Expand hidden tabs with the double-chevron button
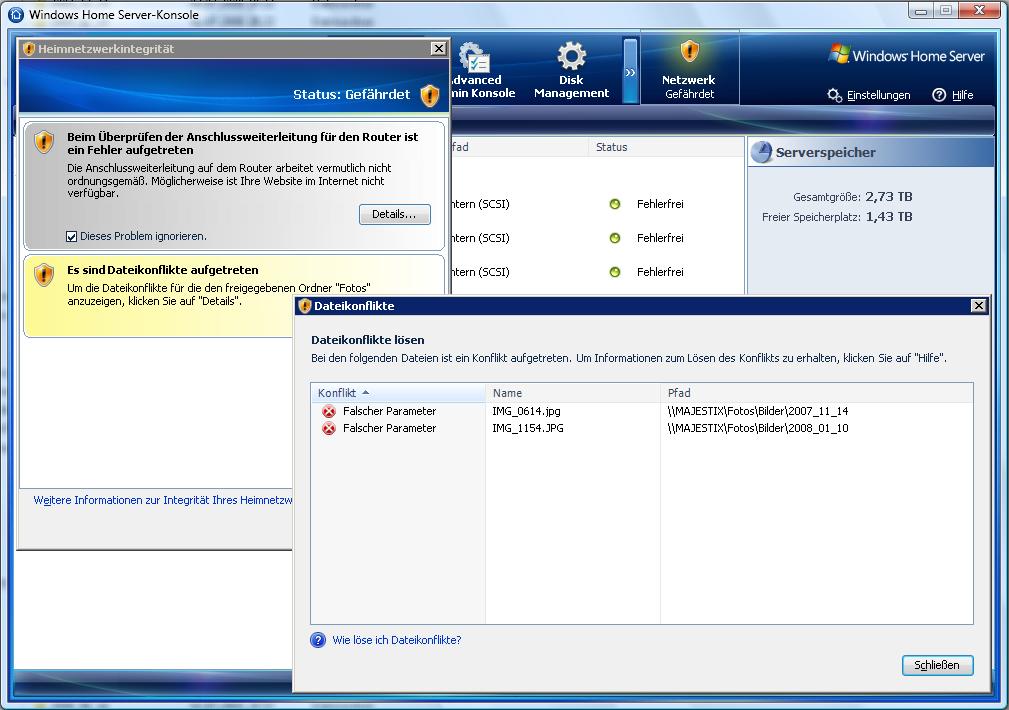This screenshot has width=1009, height=710. click(x=630, y=72)
